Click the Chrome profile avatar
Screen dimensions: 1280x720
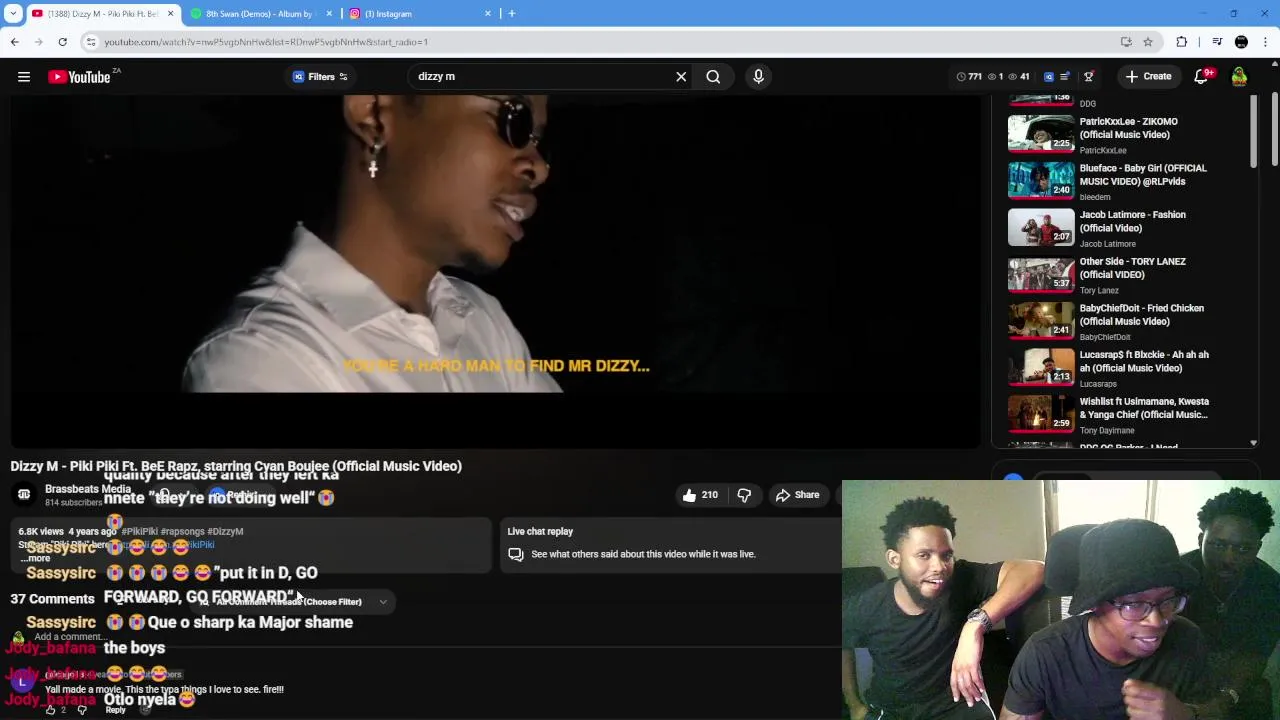1241,42
